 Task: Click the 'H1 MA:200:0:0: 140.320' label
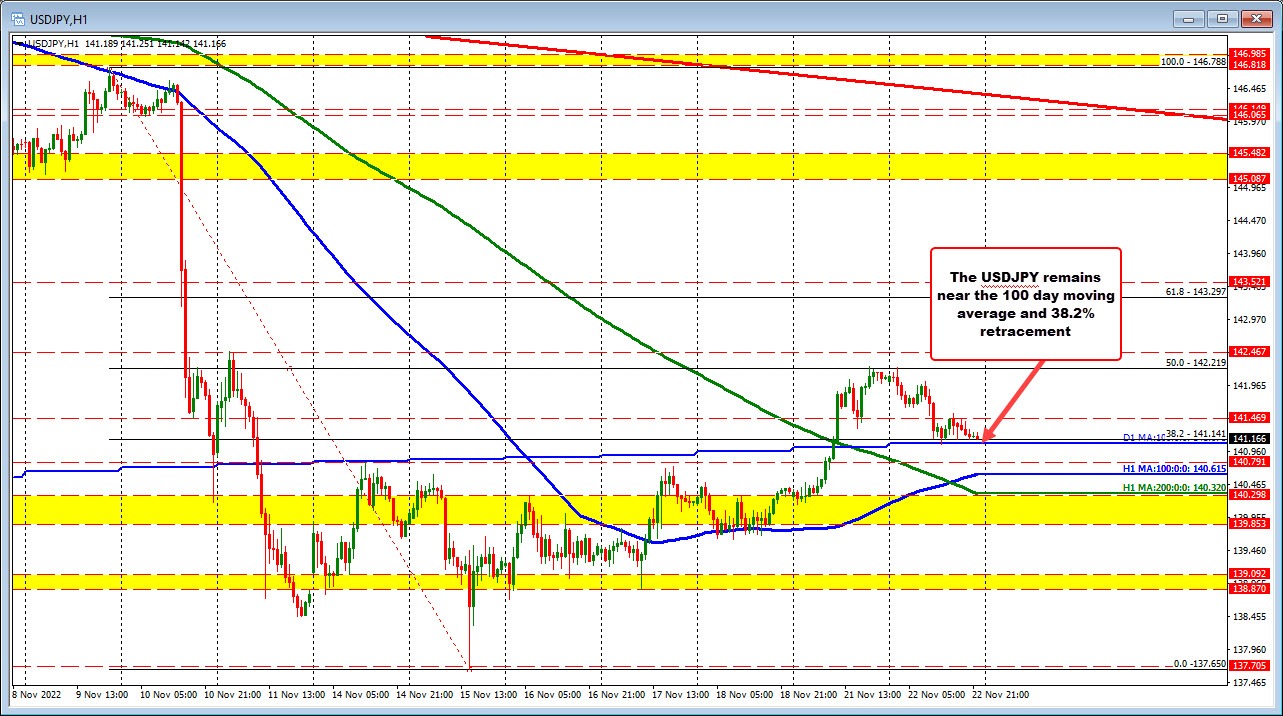[1173, 486]
